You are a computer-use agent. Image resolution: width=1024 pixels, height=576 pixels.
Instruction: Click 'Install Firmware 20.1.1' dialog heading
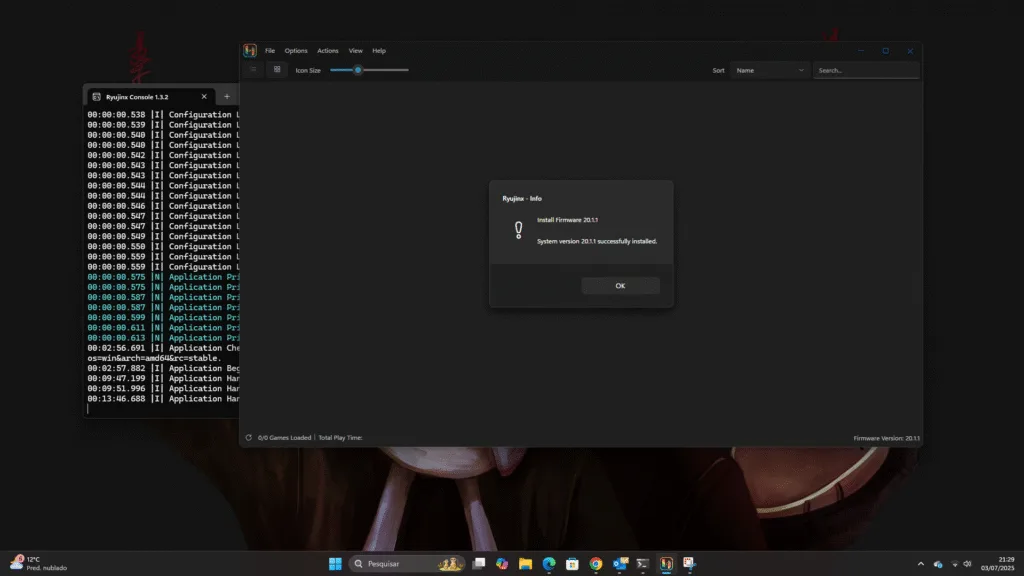coord(567,220)
